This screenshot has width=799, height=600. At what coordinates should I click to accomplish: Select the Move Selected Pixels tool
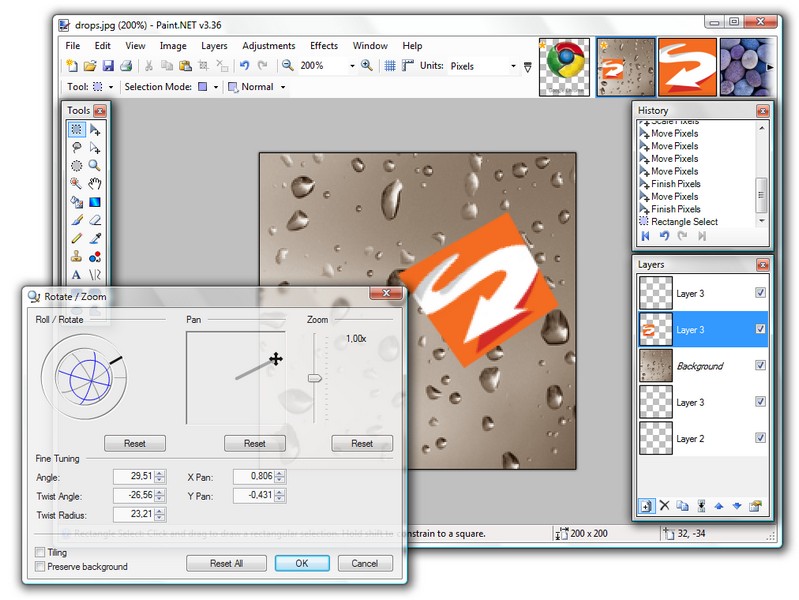click(x=95, y=129)
